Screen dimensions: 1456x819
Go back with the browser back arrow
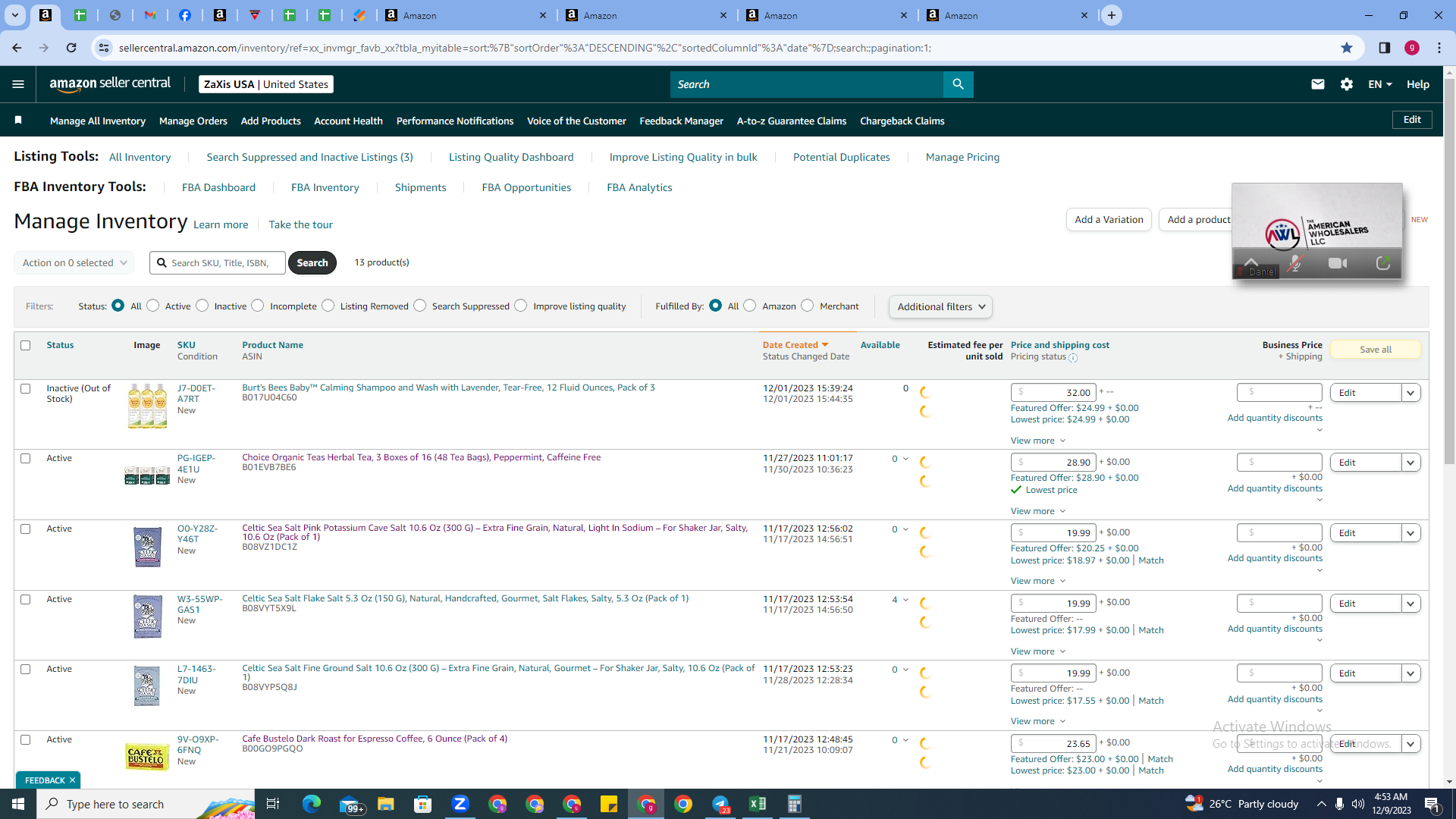[x=17, y=48]
